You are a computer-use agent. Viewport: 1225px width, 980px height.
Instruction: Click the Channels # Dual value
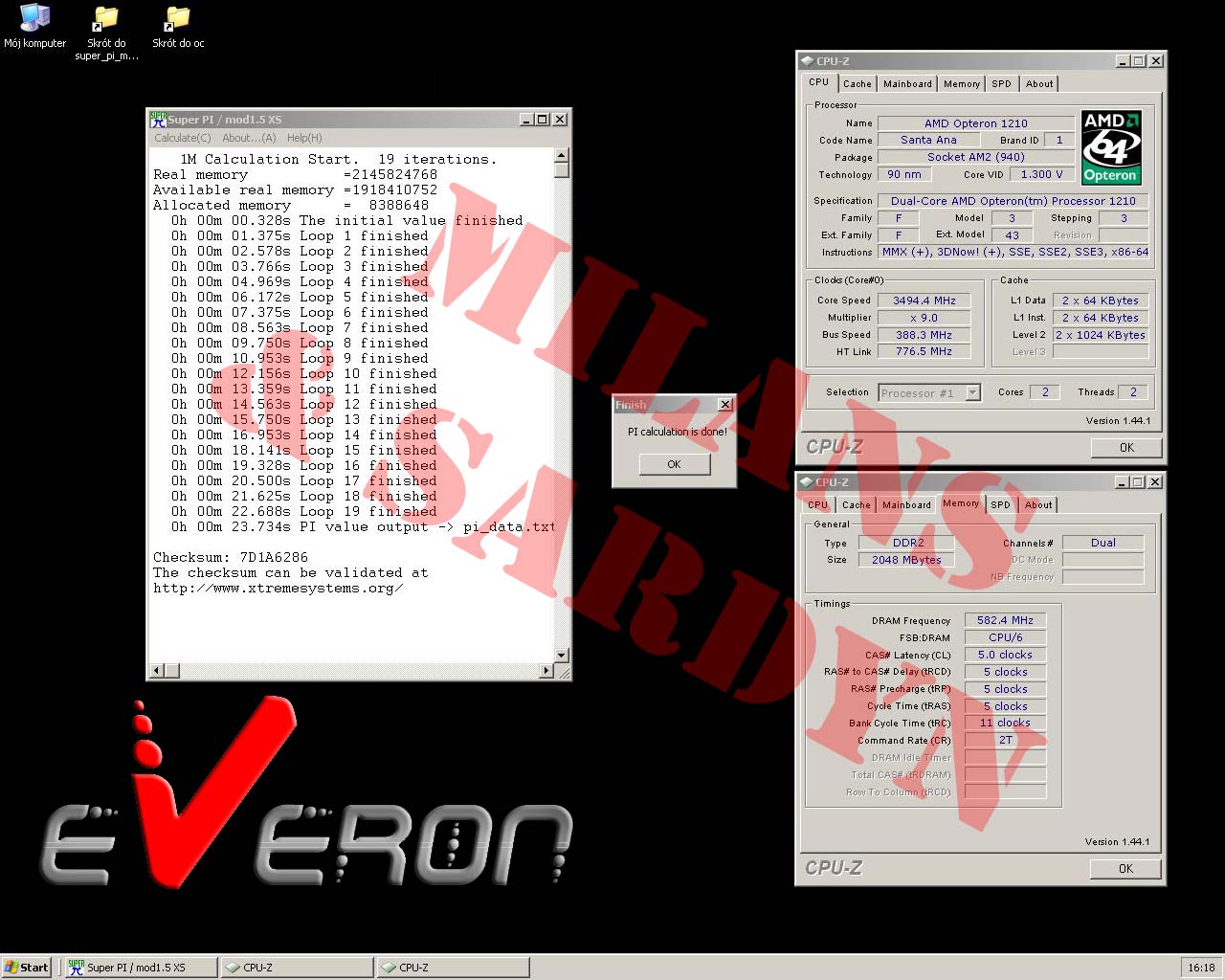(1103, 543)
